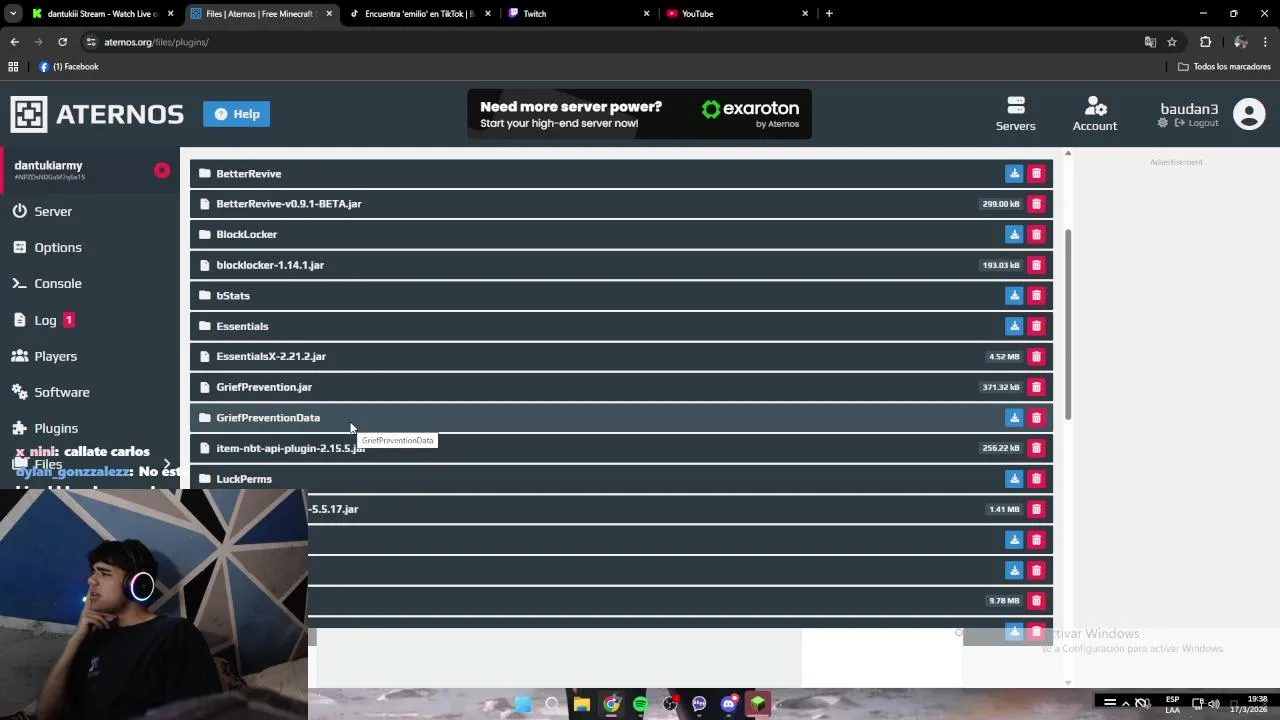Open a new browser tab
The image size is (1280, 720).
click(829, 14)
